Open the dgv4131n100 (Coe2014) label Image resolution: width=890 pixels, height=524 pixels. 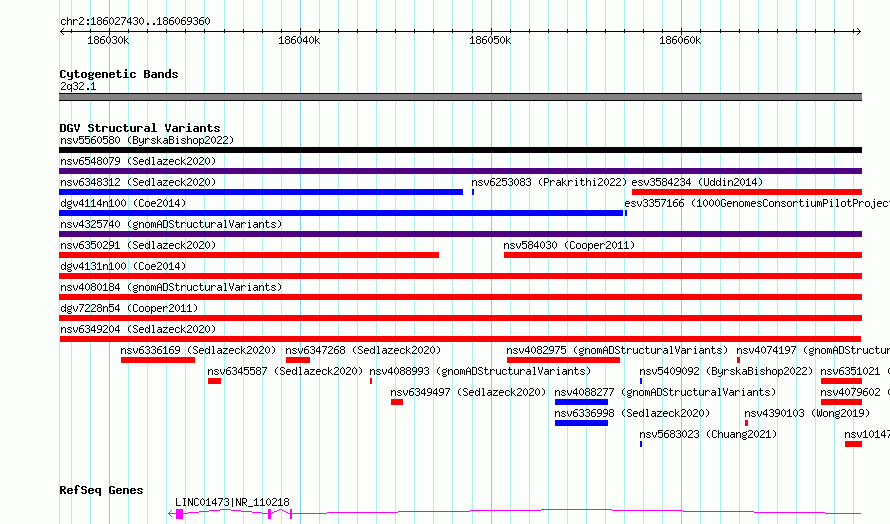coord(123,266)
